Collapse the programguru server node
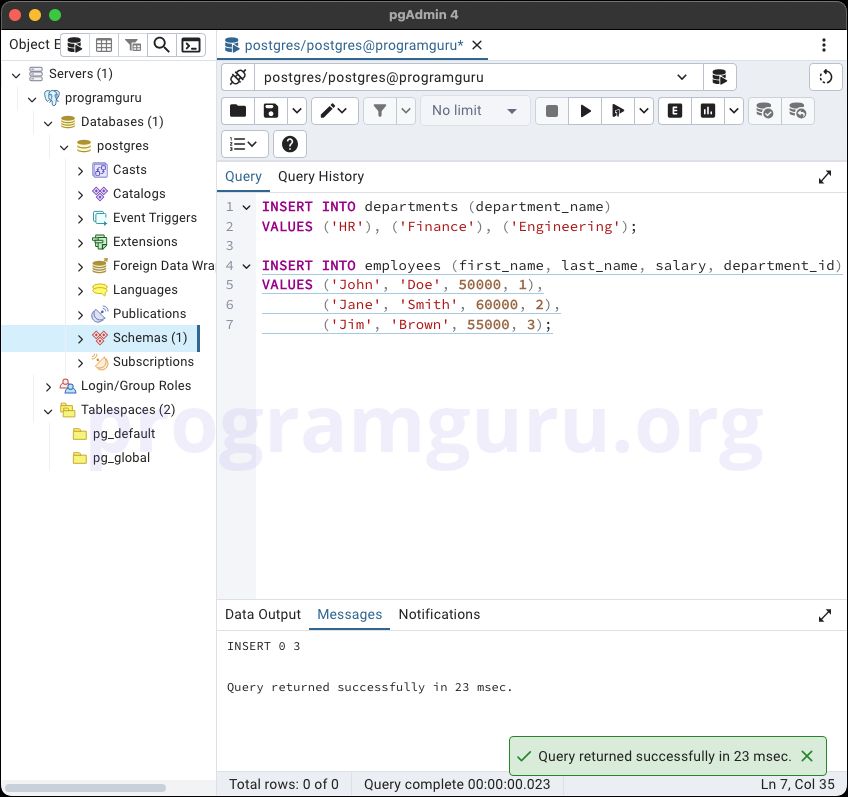 click(32, 99)
